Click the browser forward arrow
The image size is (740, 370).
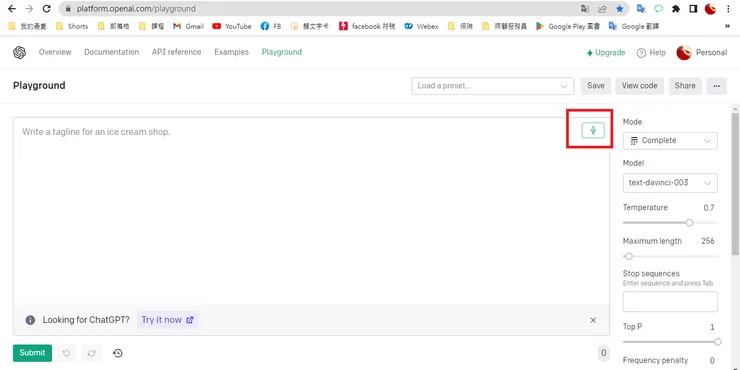[29, 8]
